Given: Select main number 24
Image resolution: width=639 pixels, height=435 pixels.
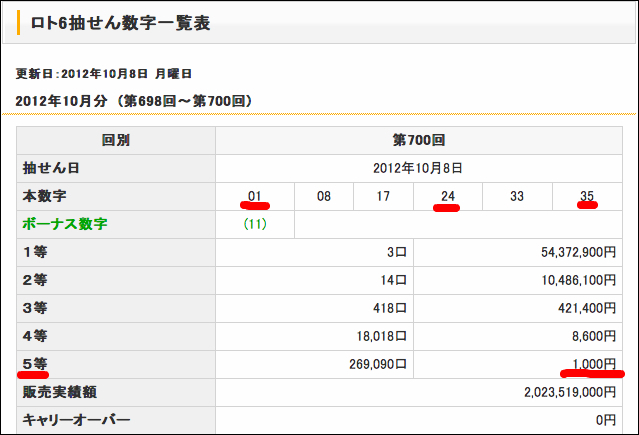Looking at the screenshot, I should pos(448,196).
